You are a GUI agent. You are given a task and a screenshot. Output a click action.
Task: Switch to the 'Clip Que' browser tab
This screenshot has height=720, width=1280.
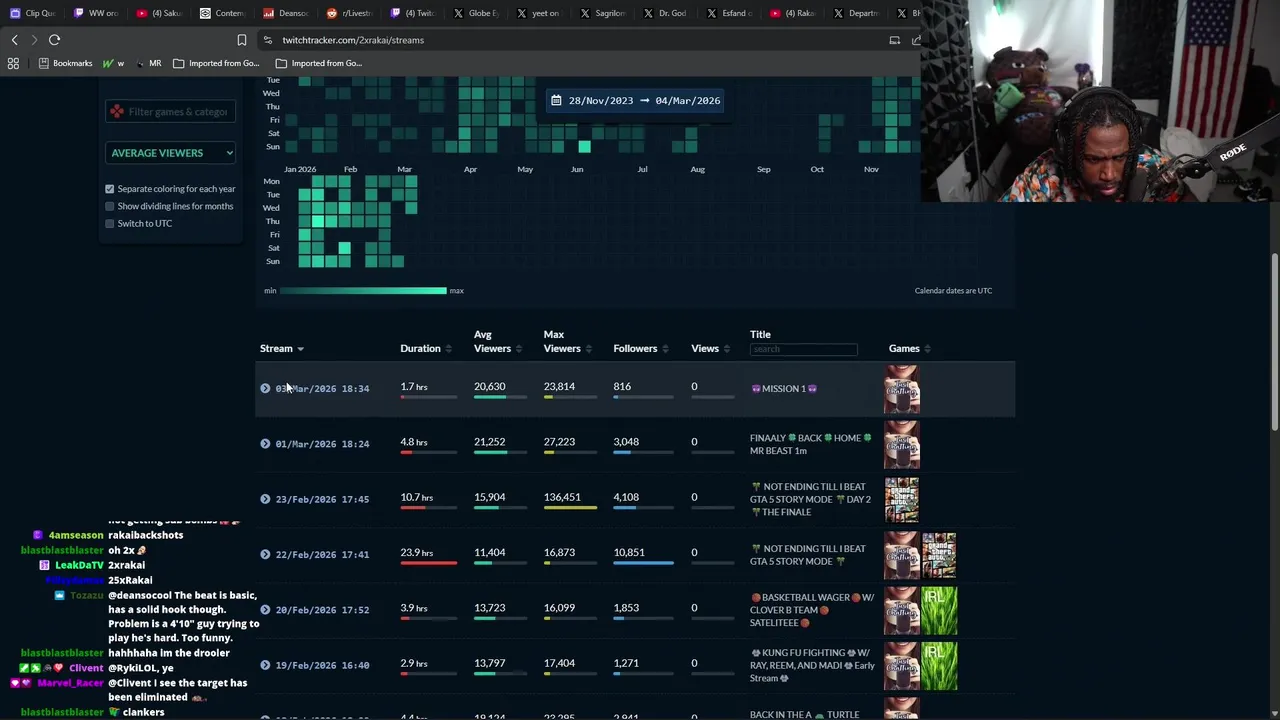coord(34,13)
